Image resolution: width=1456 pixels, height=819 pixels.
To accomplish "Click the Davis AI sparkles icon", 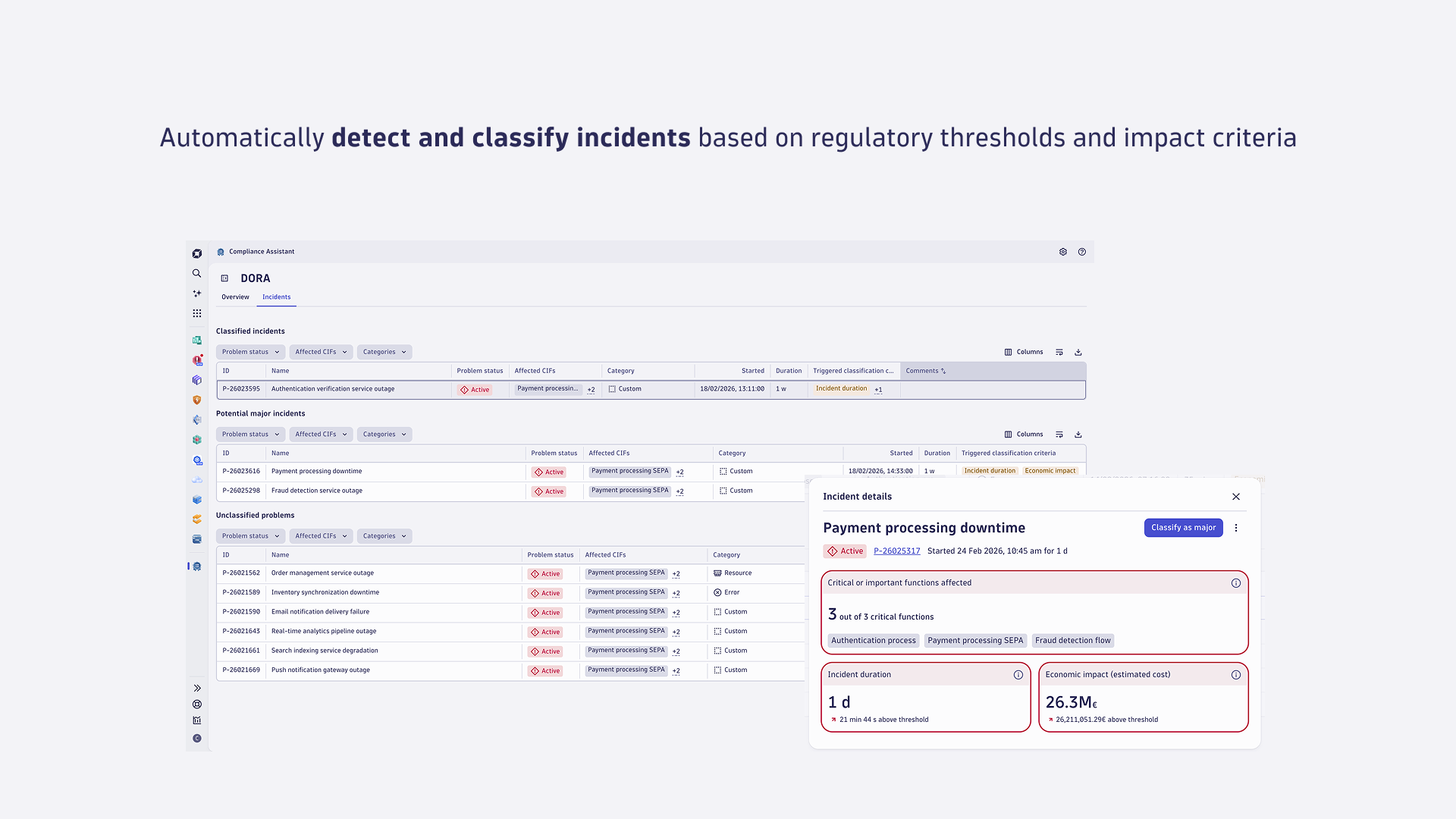I will pos(197,293).
